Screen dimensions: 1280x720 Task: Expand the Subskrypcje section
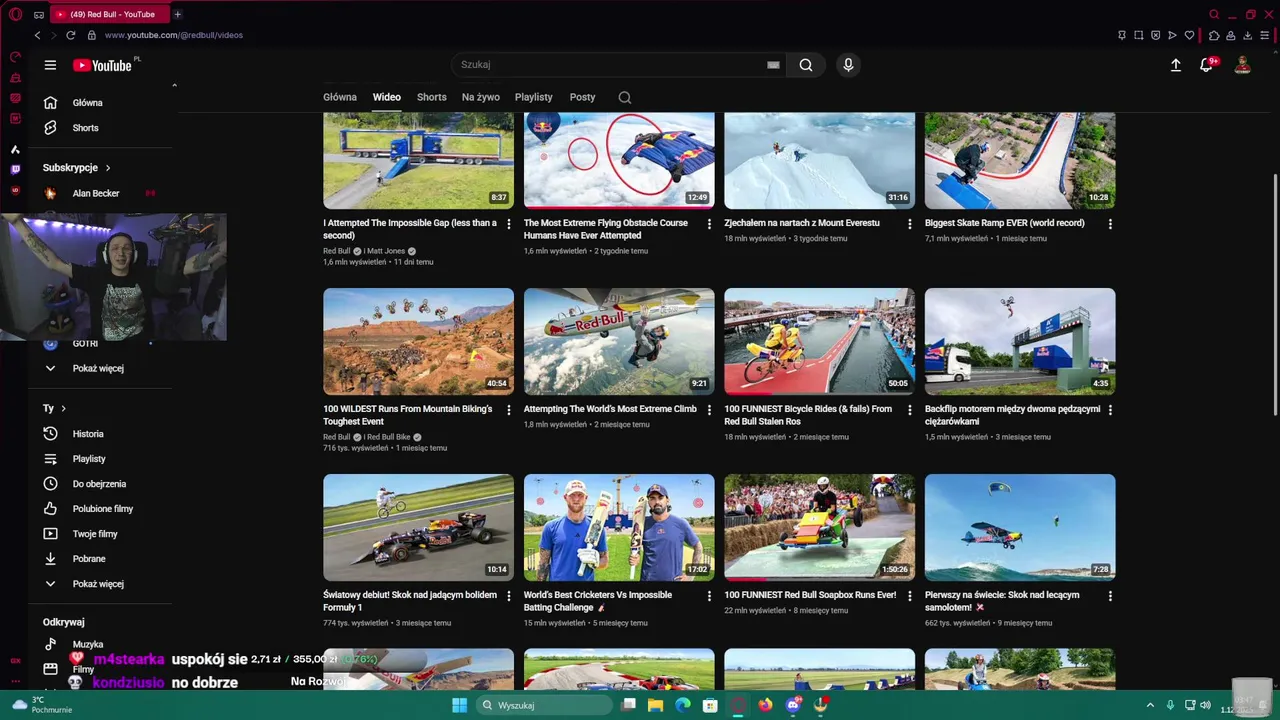tap(77, 168)
